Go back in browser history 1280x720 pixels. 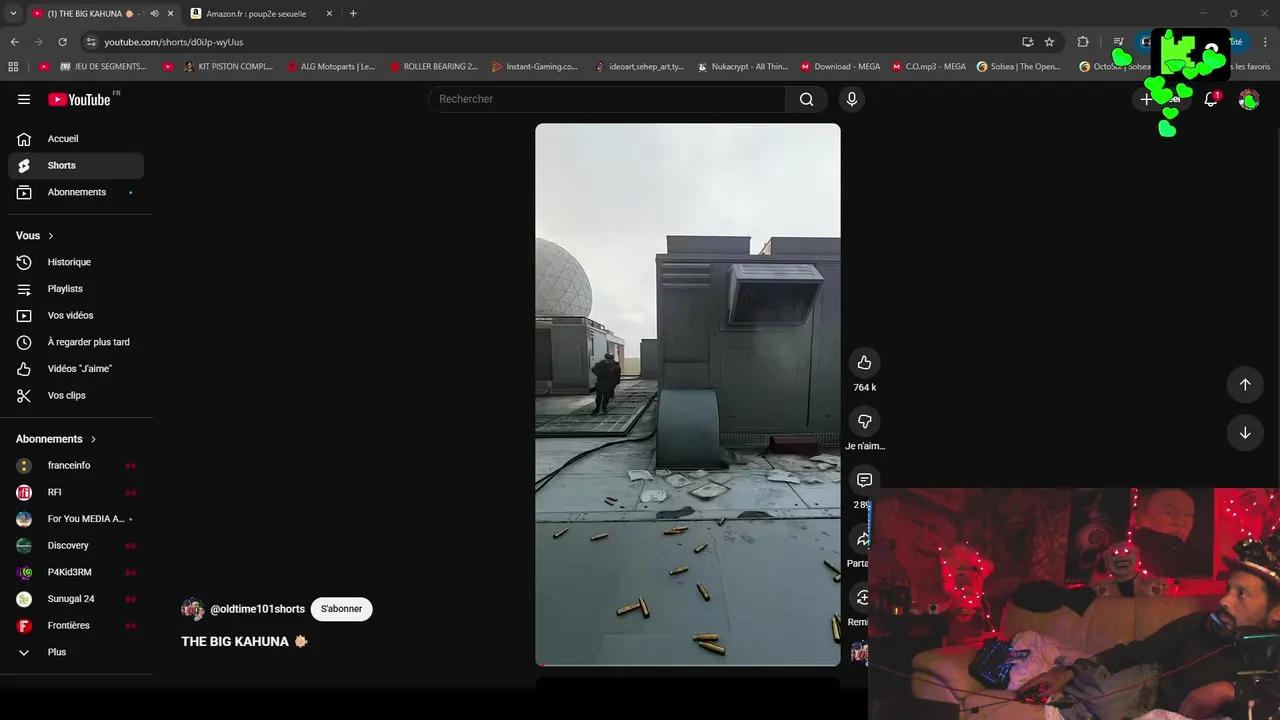[x=14, y=42]
